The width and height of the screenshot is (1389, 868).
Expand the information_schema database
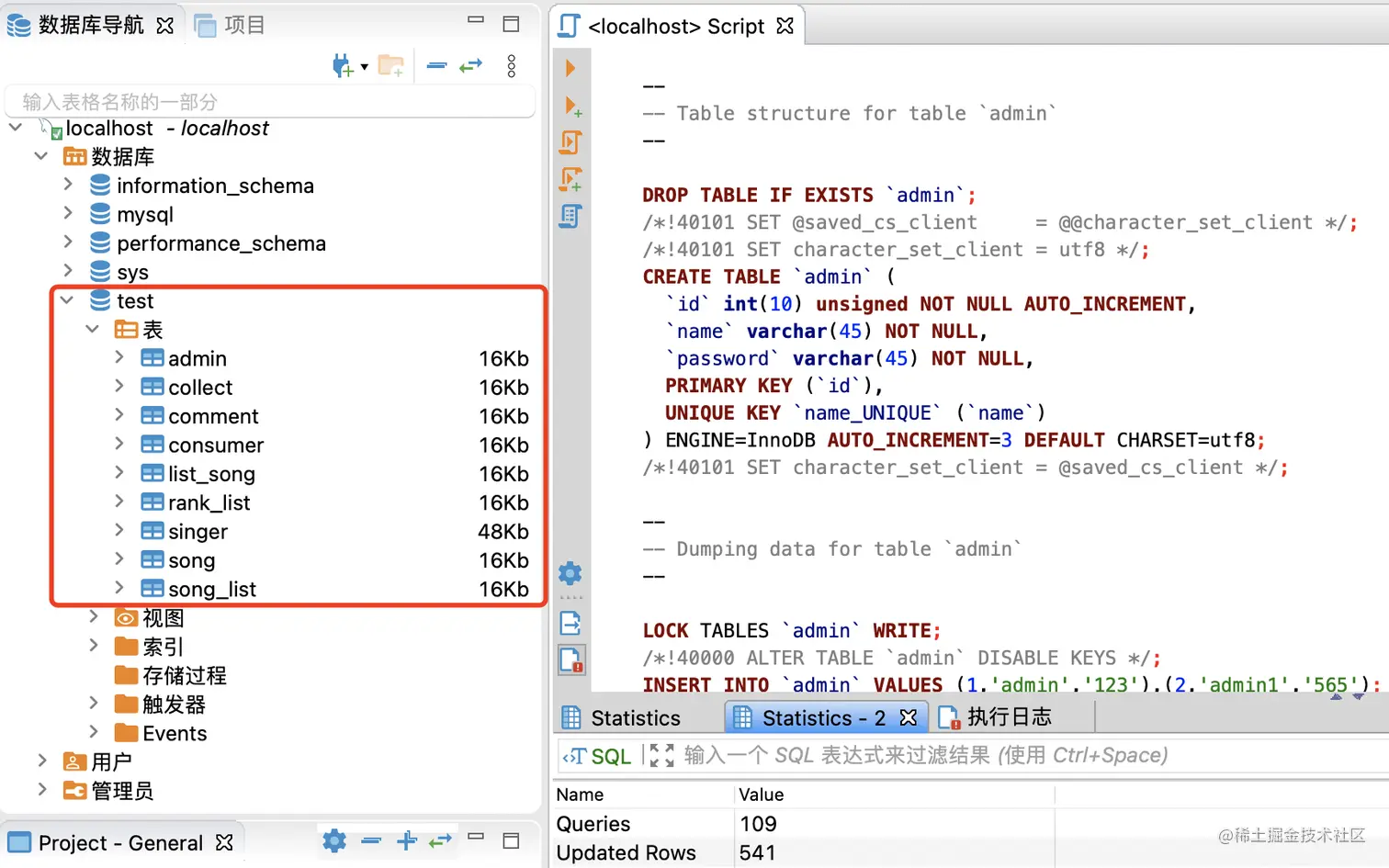pyautogui.click(x=68, y=185)
